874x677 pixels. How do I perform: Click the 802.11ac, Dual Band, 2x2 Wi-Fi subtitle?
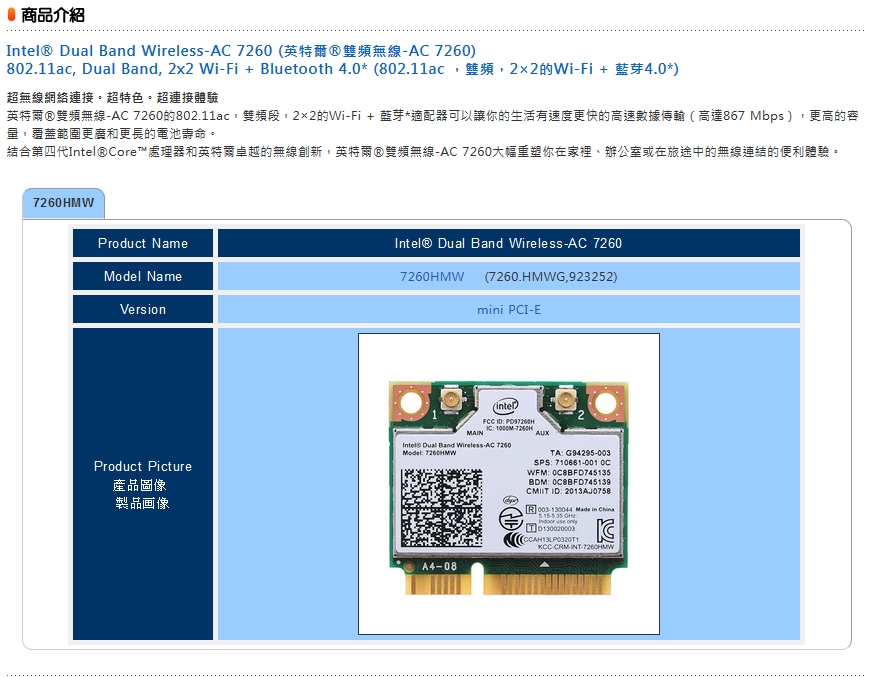point(343,69)
